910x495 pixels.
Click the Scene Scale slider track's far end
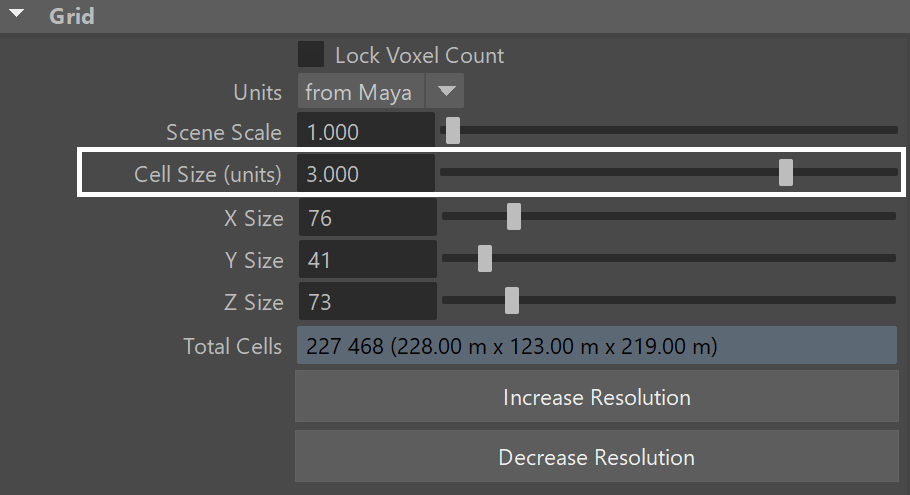pyautogui.click(x=893, y=131)
